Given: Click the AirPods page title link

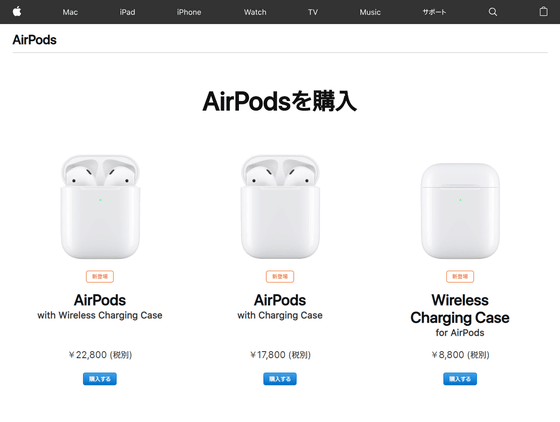Looking at the screenshot, I should pos(35,40).
